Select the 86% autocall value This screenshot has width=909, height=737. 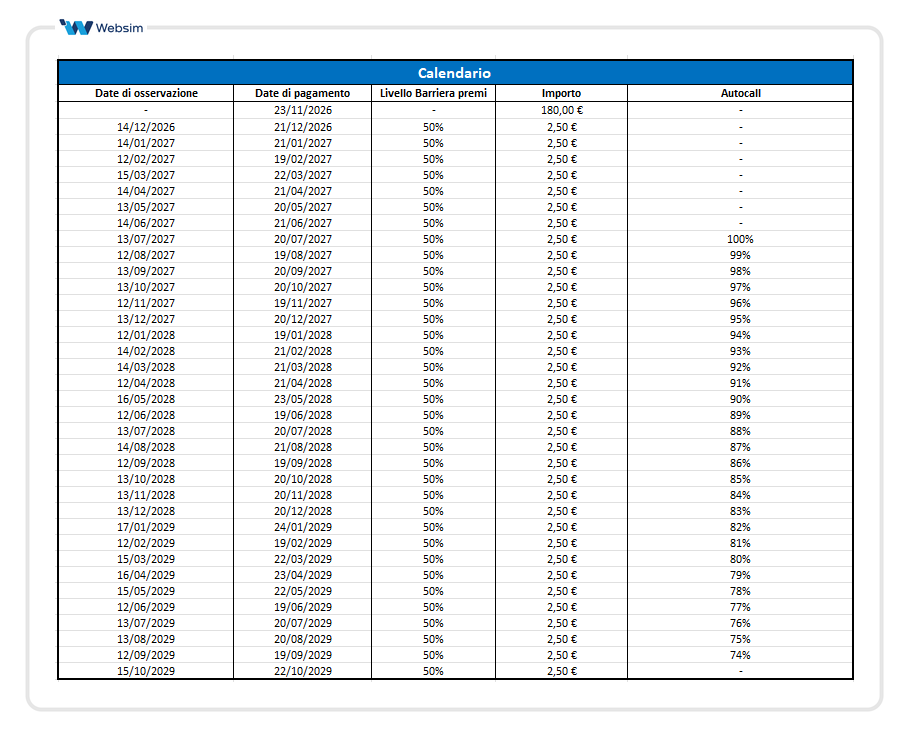740,463
